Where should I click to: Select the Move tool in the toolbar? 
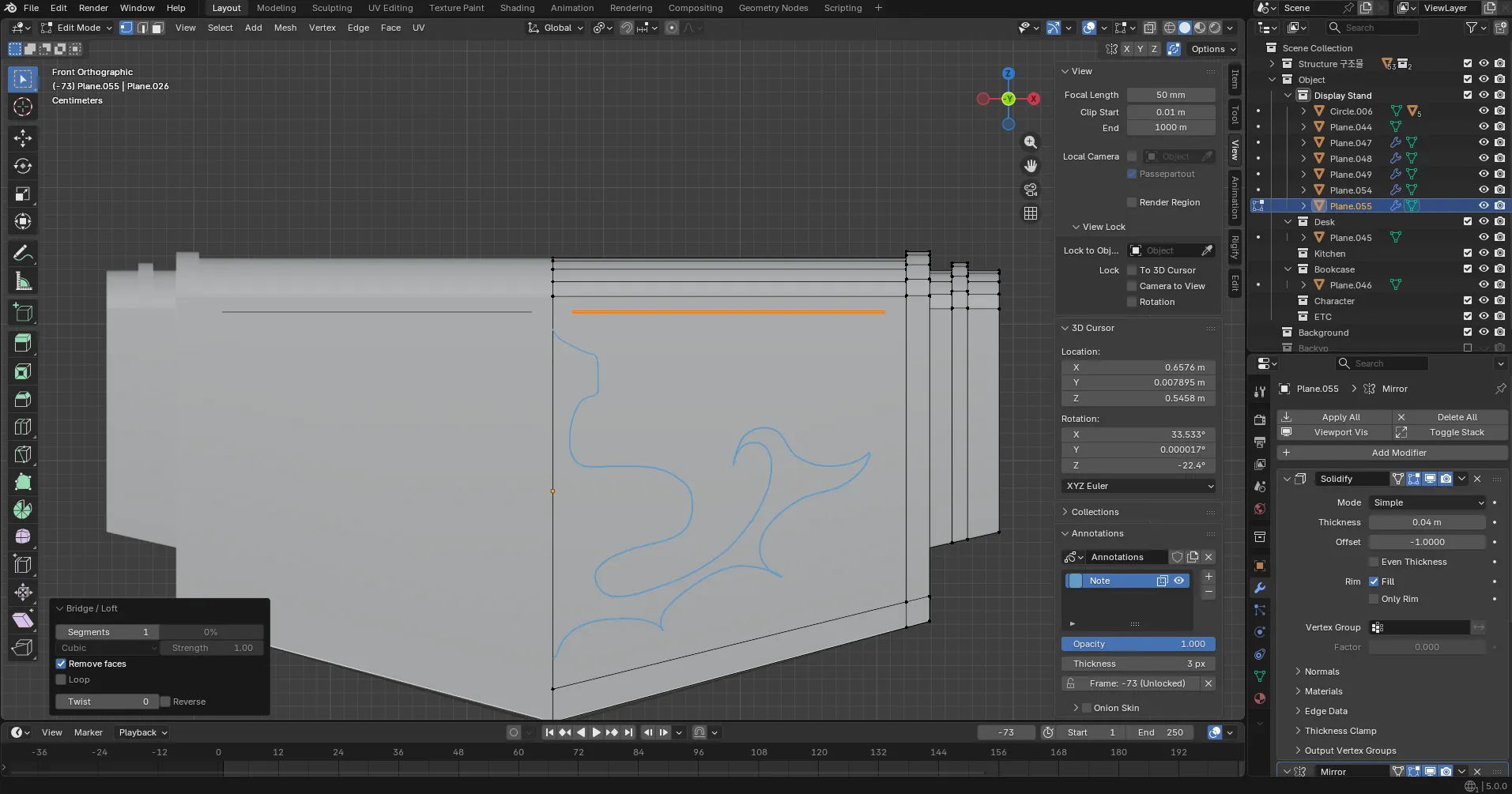pyautogui.click(x=22, y=138)
